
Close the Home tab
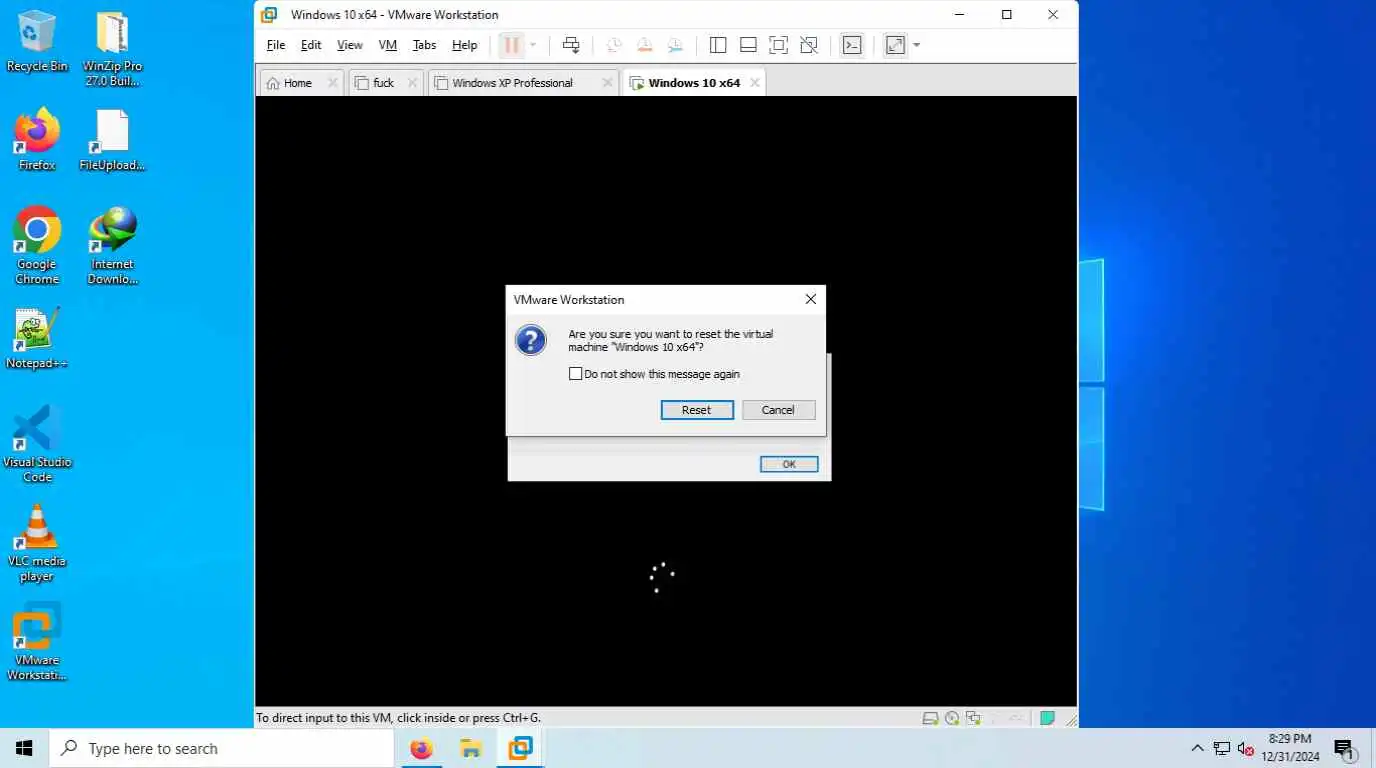point(333,83)
